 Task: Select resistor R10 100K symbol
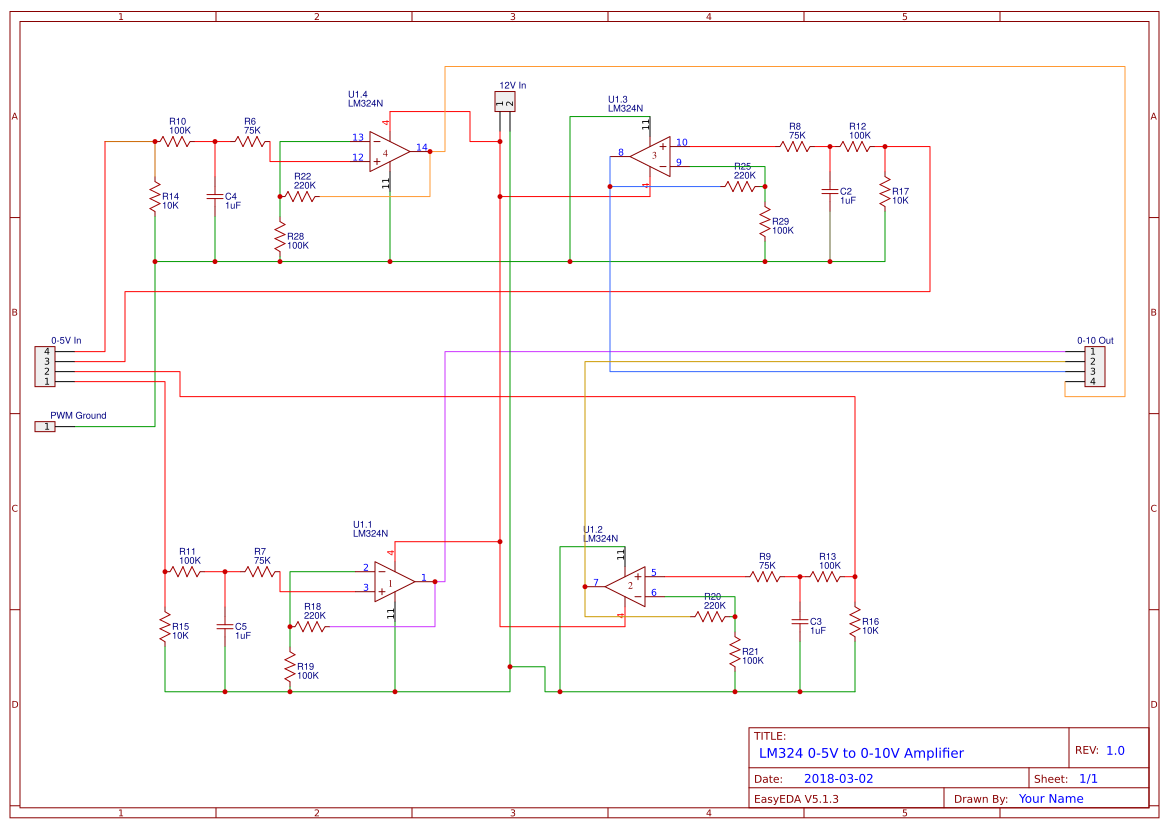(176, 143)
